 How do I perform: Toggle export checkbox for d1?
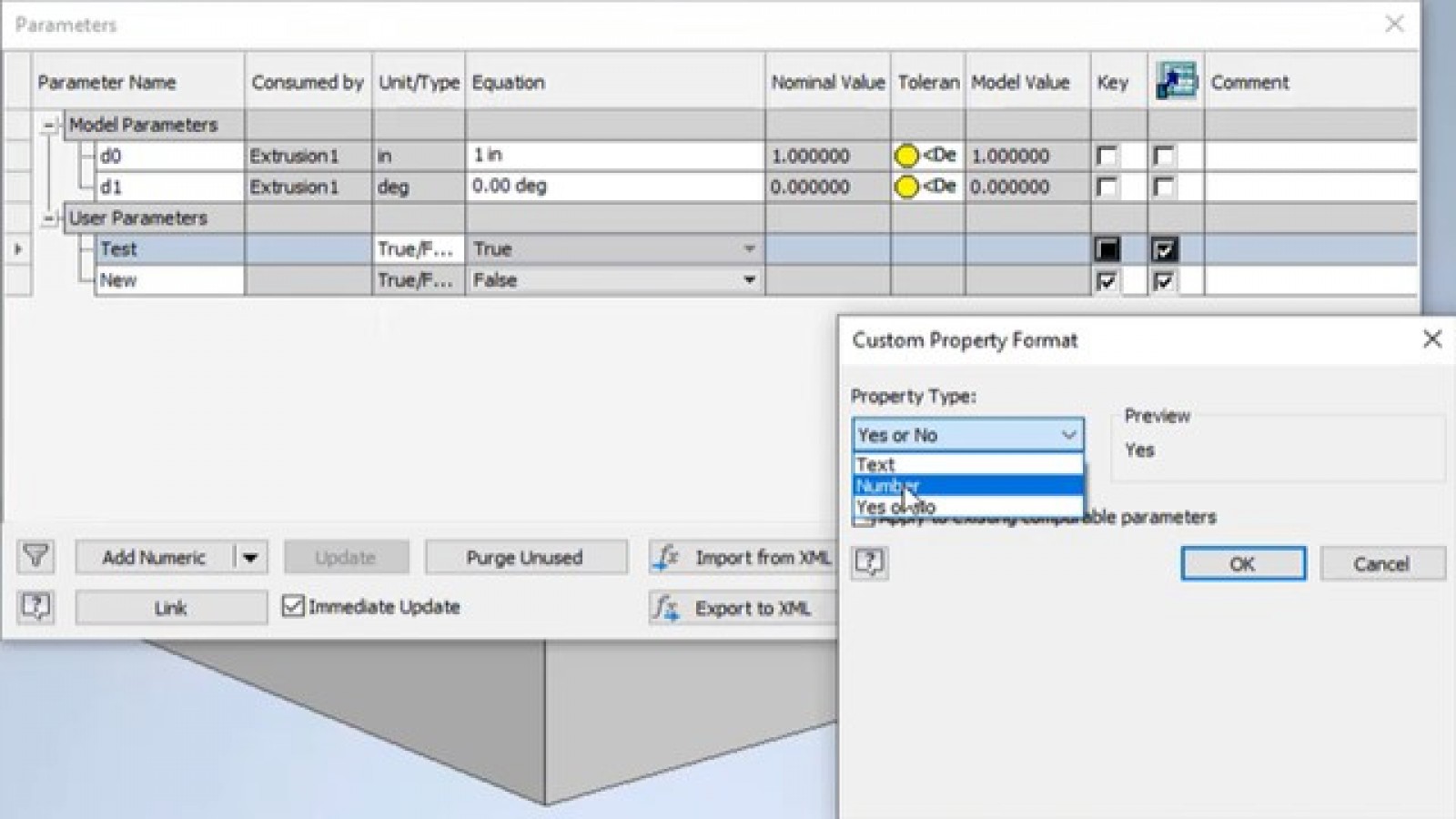tap(1163, 187)
